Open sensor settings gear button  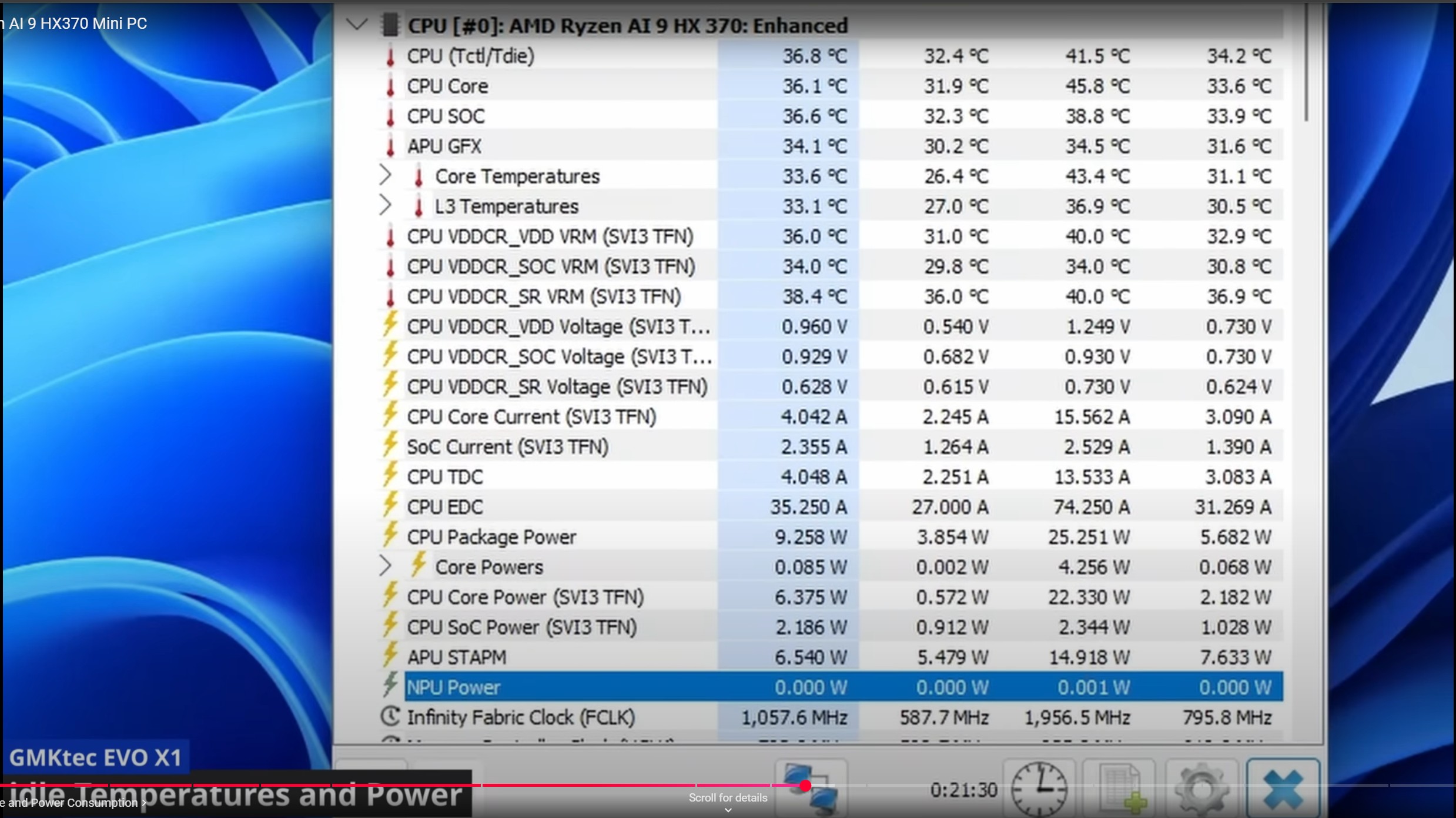tap(1201, 788)
